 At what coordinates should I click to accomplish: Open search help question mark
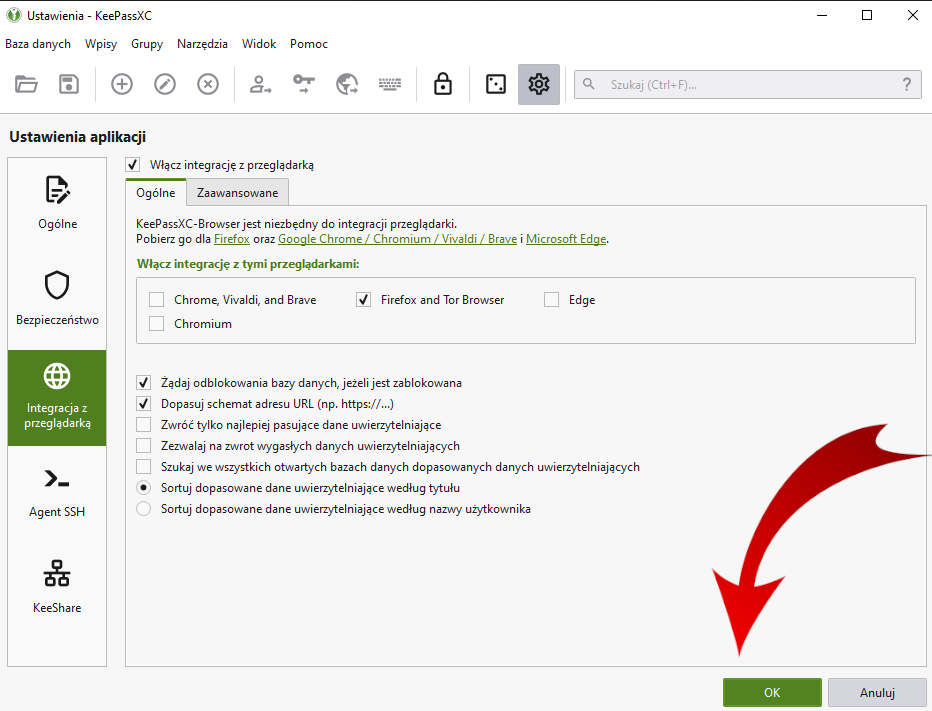click(906, 84)
